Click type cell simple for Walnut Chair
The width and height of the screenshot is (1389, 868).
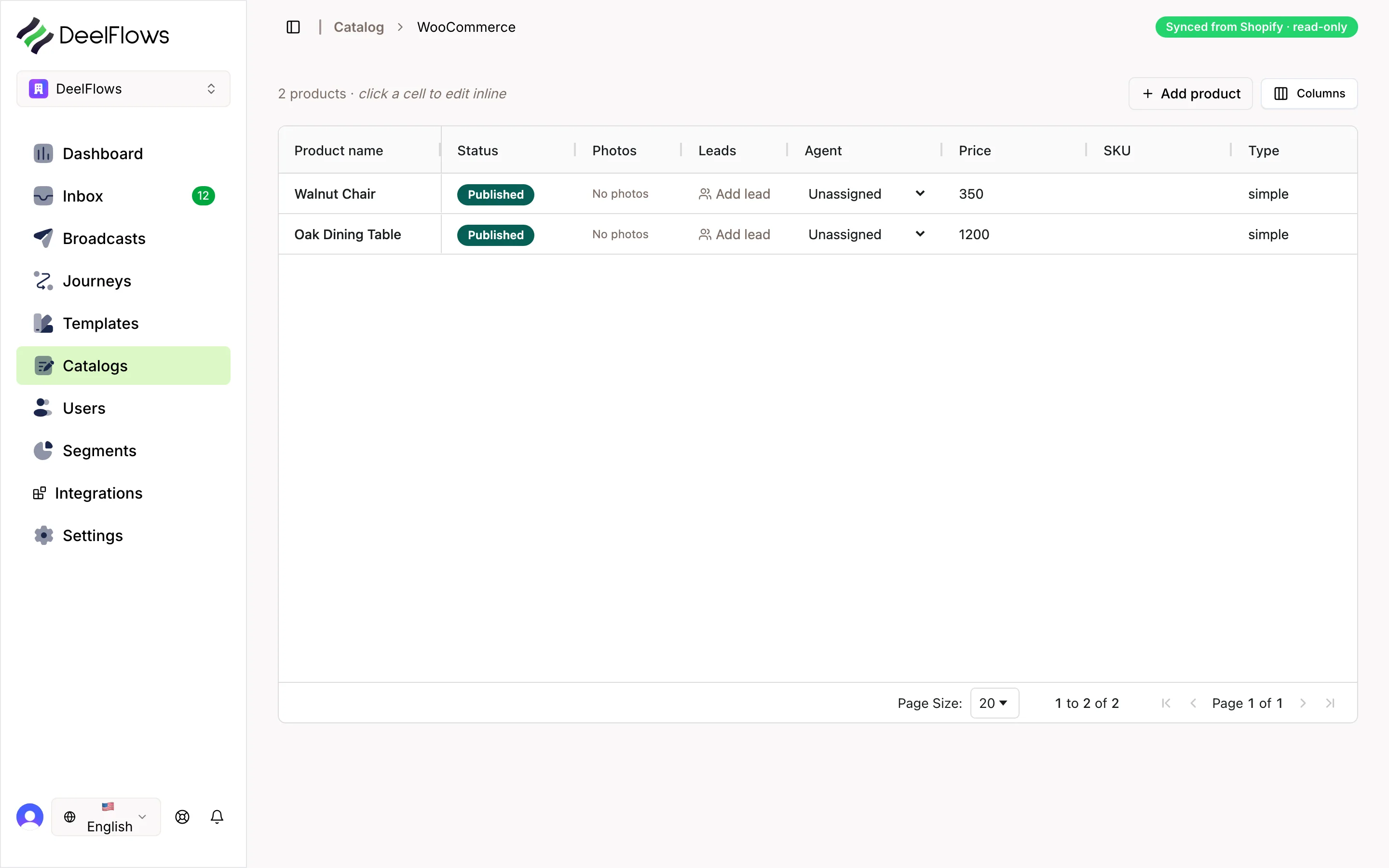tap(1294, 194)
